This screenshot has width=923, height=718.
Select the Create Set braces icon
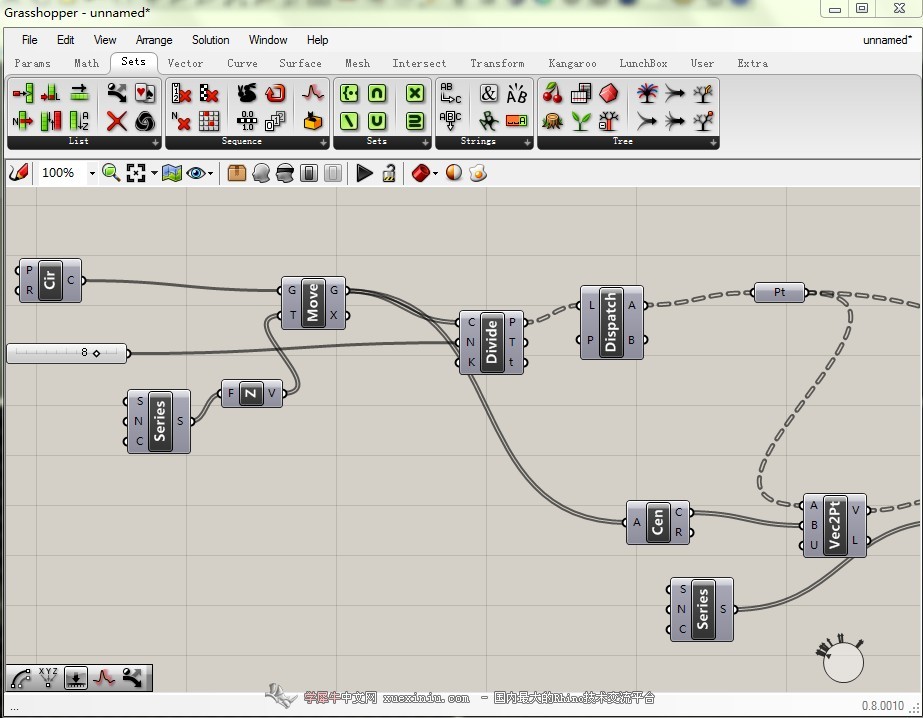349,93
